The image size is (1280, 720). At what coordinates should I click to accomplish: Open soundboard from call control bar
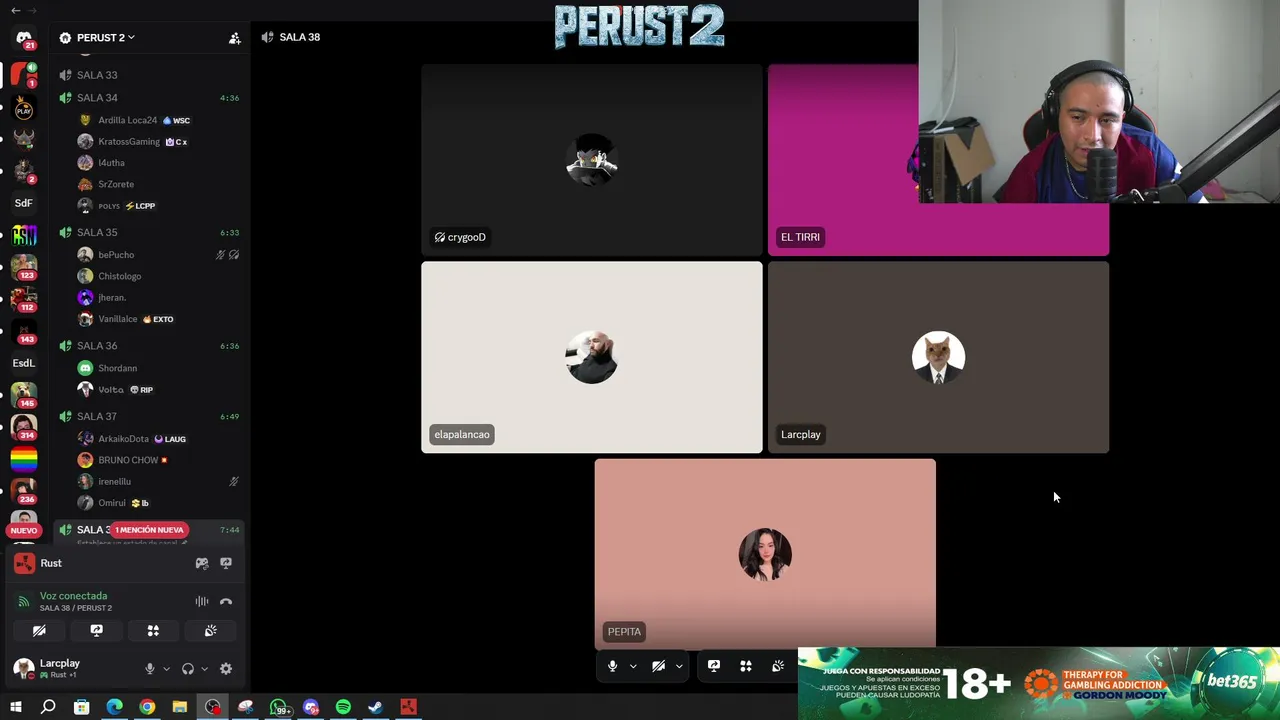click(778, 666)
